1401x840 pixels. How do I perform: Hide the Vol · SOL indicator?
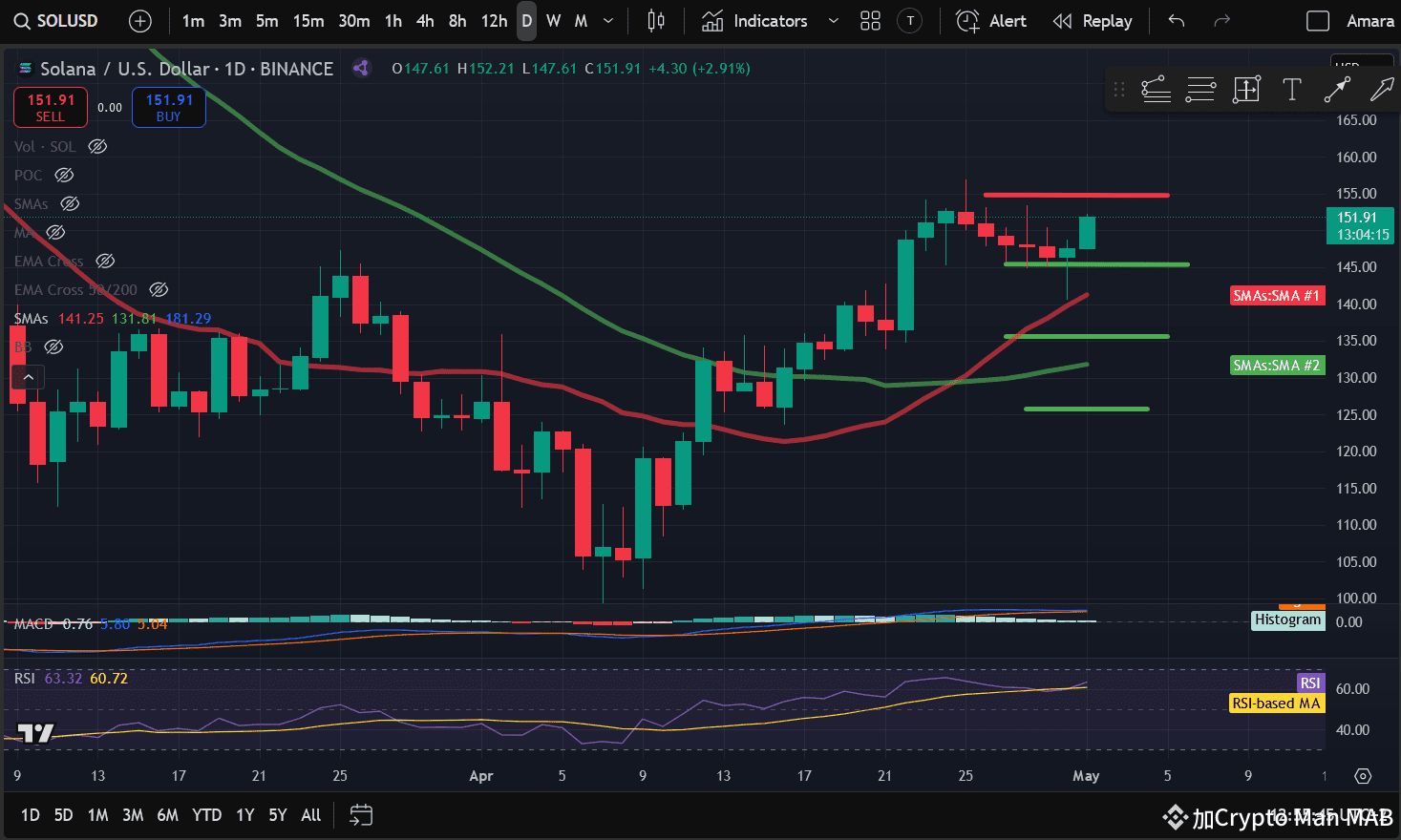pyautogui.click(x=96, y=146)
